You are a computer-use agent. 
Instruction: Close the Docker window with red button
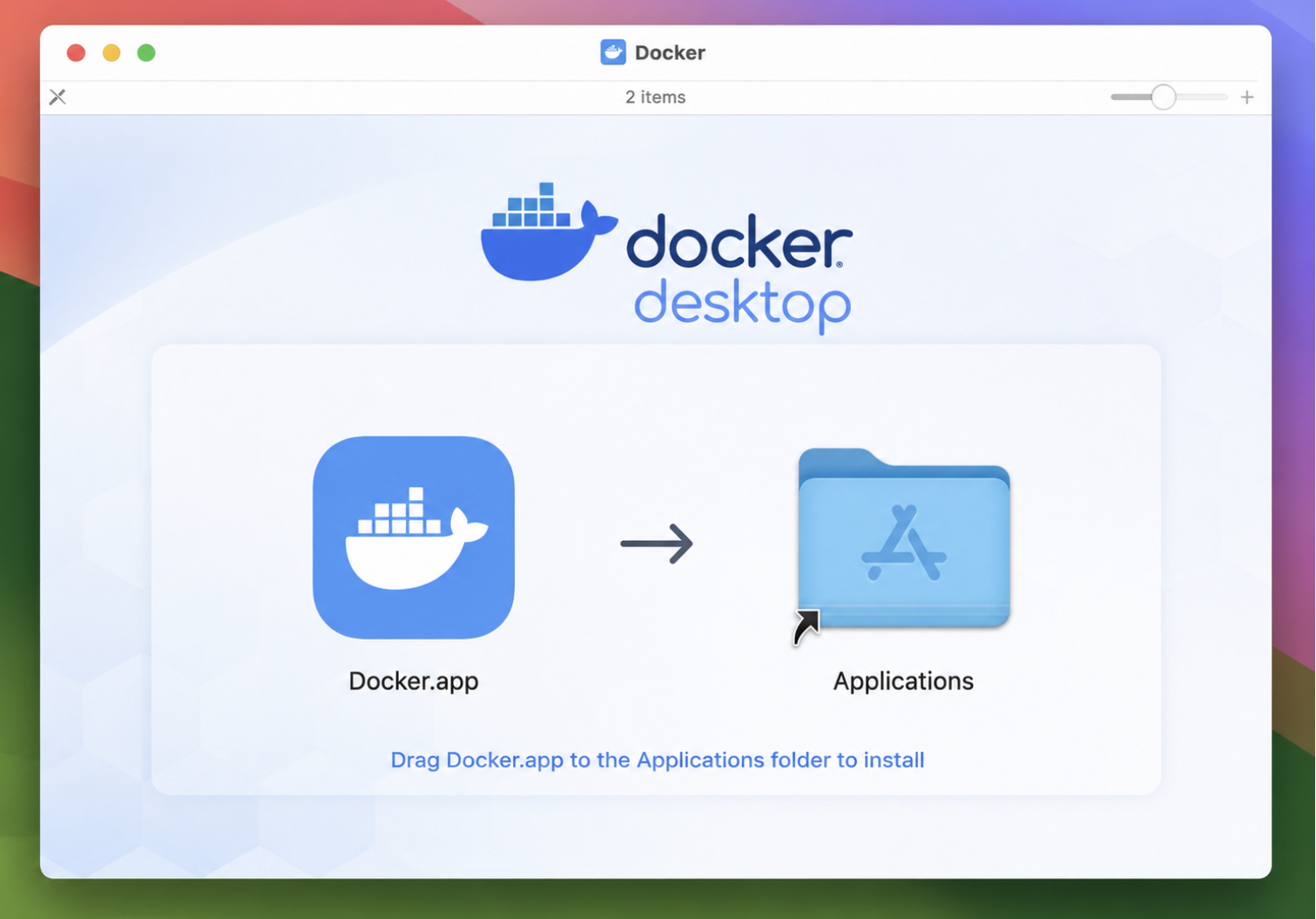[x=76, y=52]
